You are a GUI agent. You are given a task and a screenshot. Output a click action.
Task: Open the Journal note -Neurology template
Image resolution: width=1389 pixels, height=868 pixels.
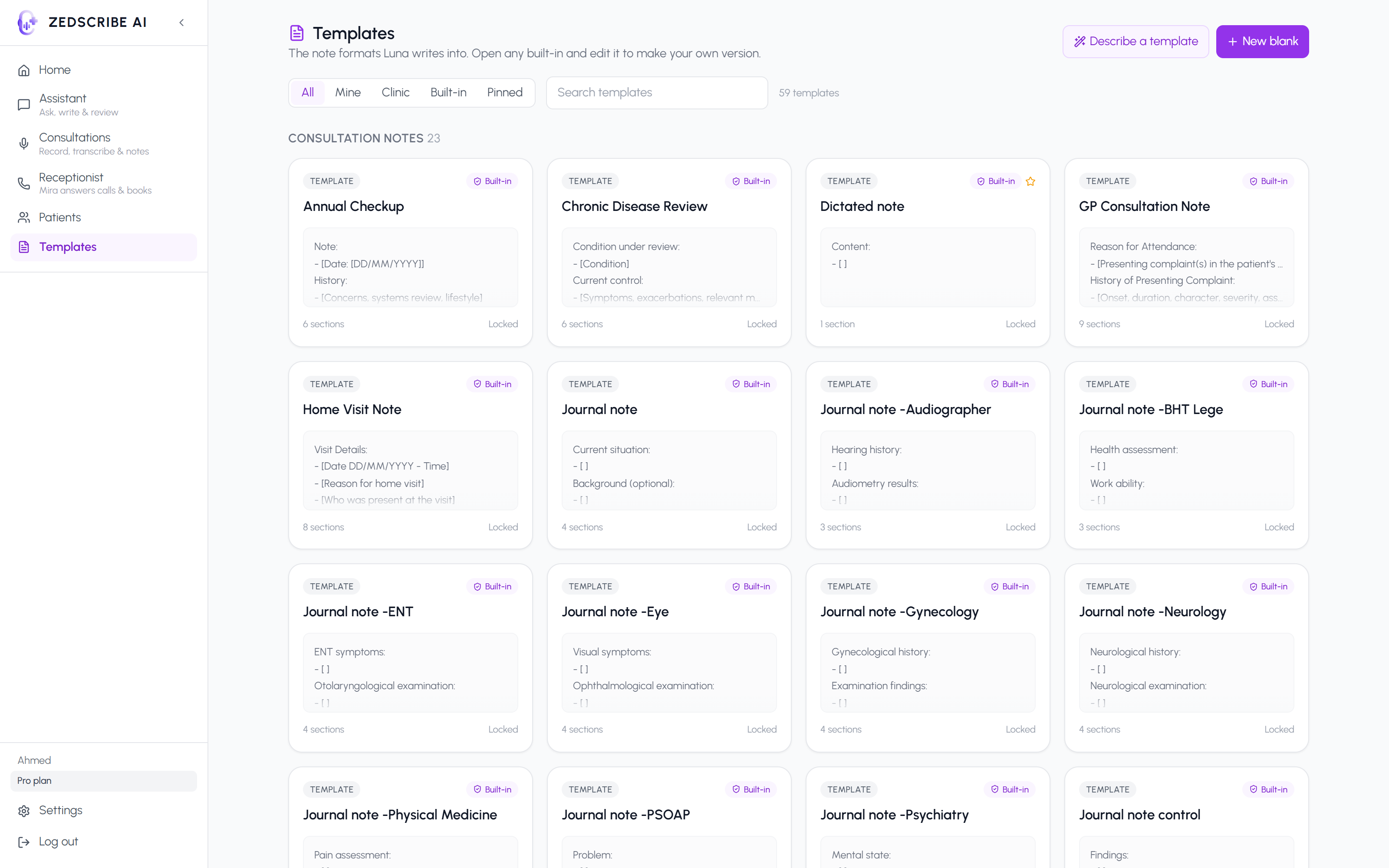[x=1186, y=658]
